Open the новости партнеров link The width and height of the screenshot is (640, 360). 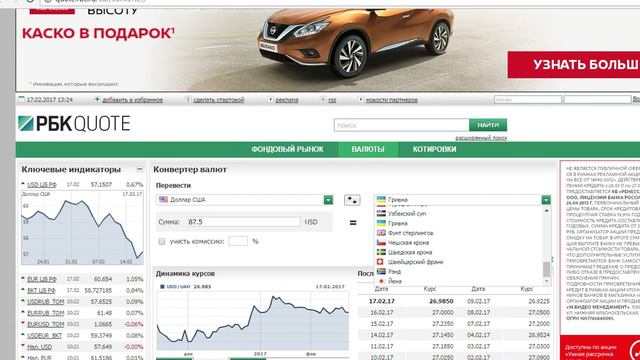tap(391, 100)
